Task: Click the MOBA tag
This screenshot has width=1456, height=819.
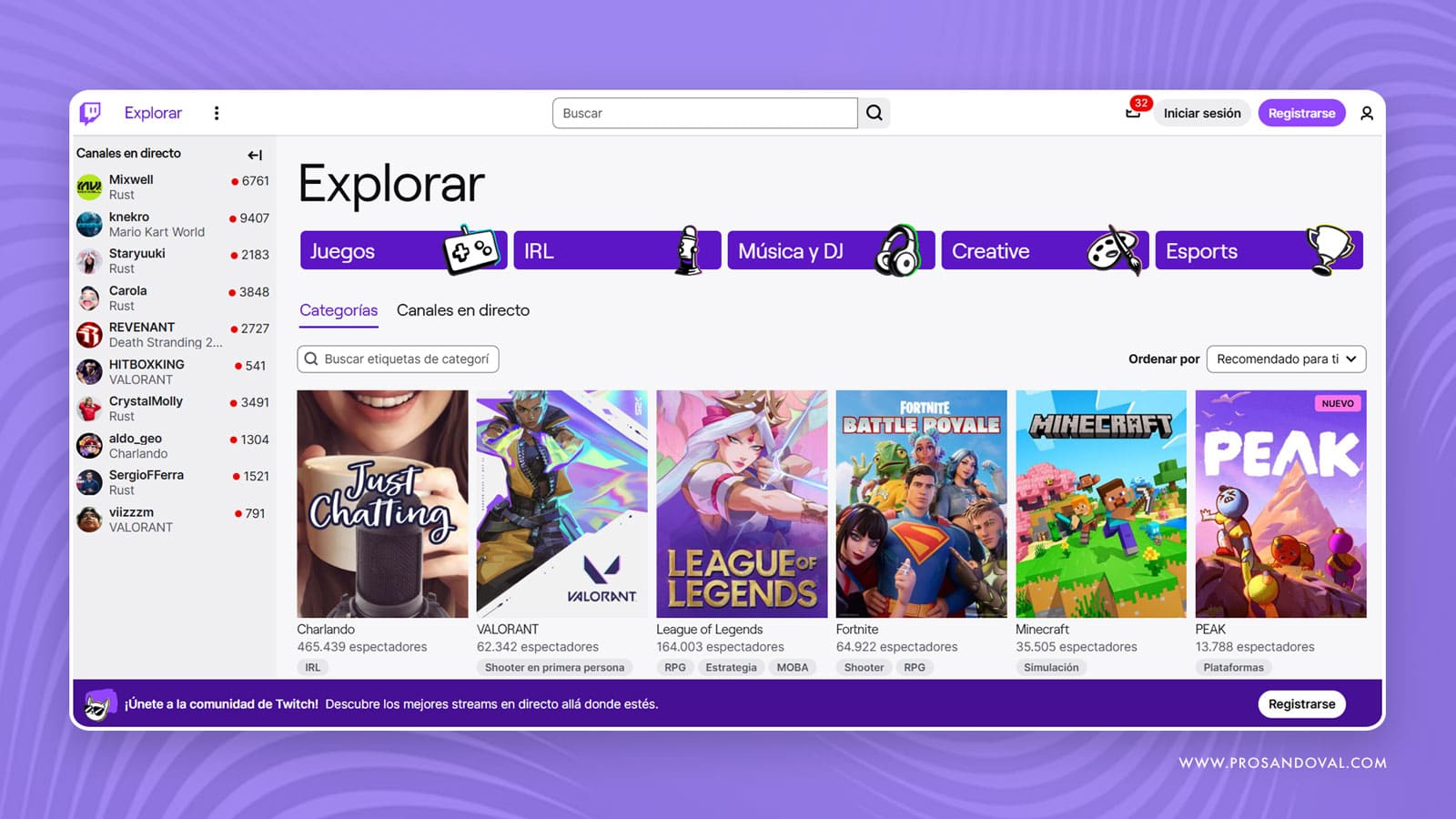Action: coord(792,667)
